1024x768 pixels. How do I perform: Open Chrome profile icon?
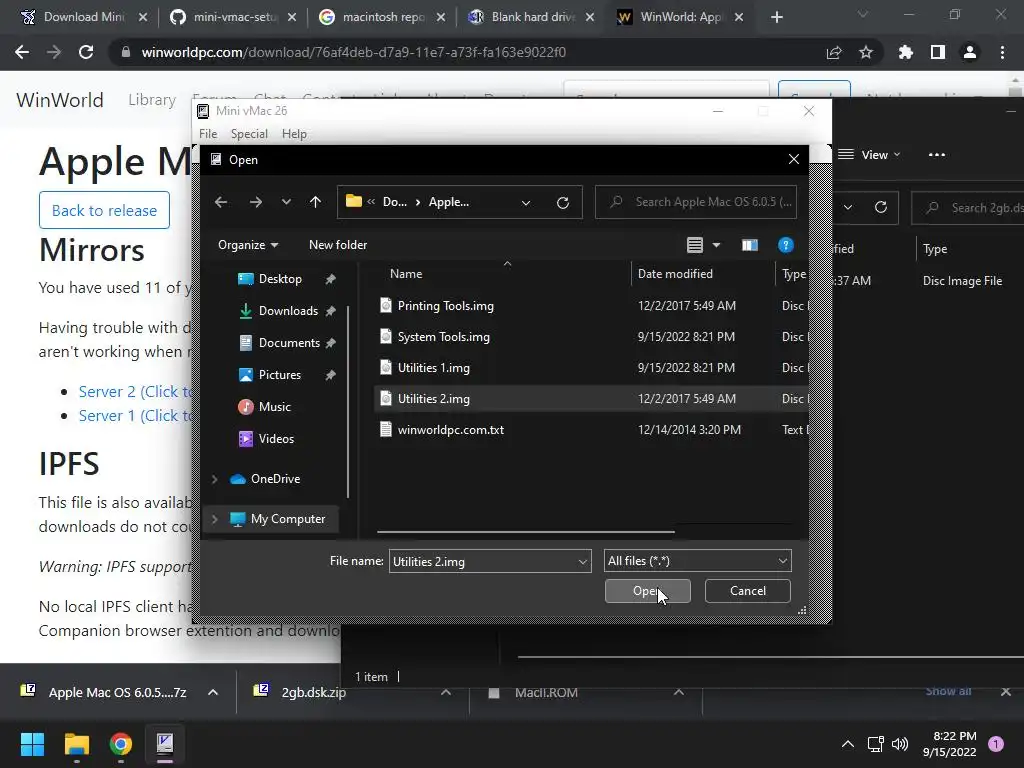click(x=970, y=52)
